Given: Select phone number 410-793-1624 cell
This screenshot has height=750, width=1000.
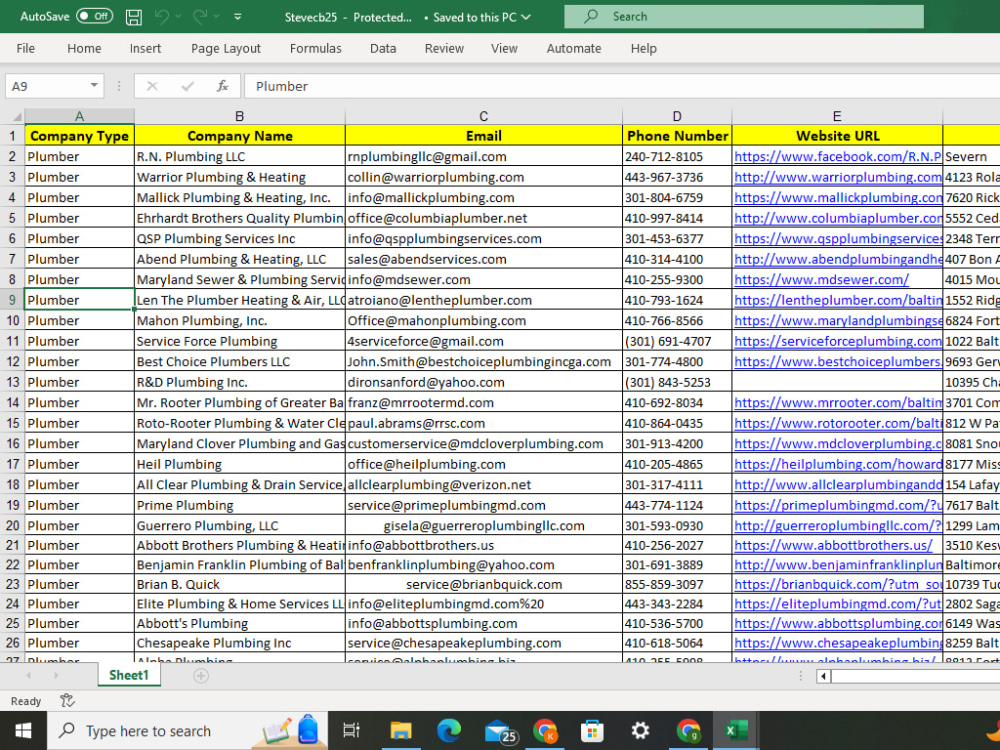Looking at the screenshot, I should coord(677,300).
